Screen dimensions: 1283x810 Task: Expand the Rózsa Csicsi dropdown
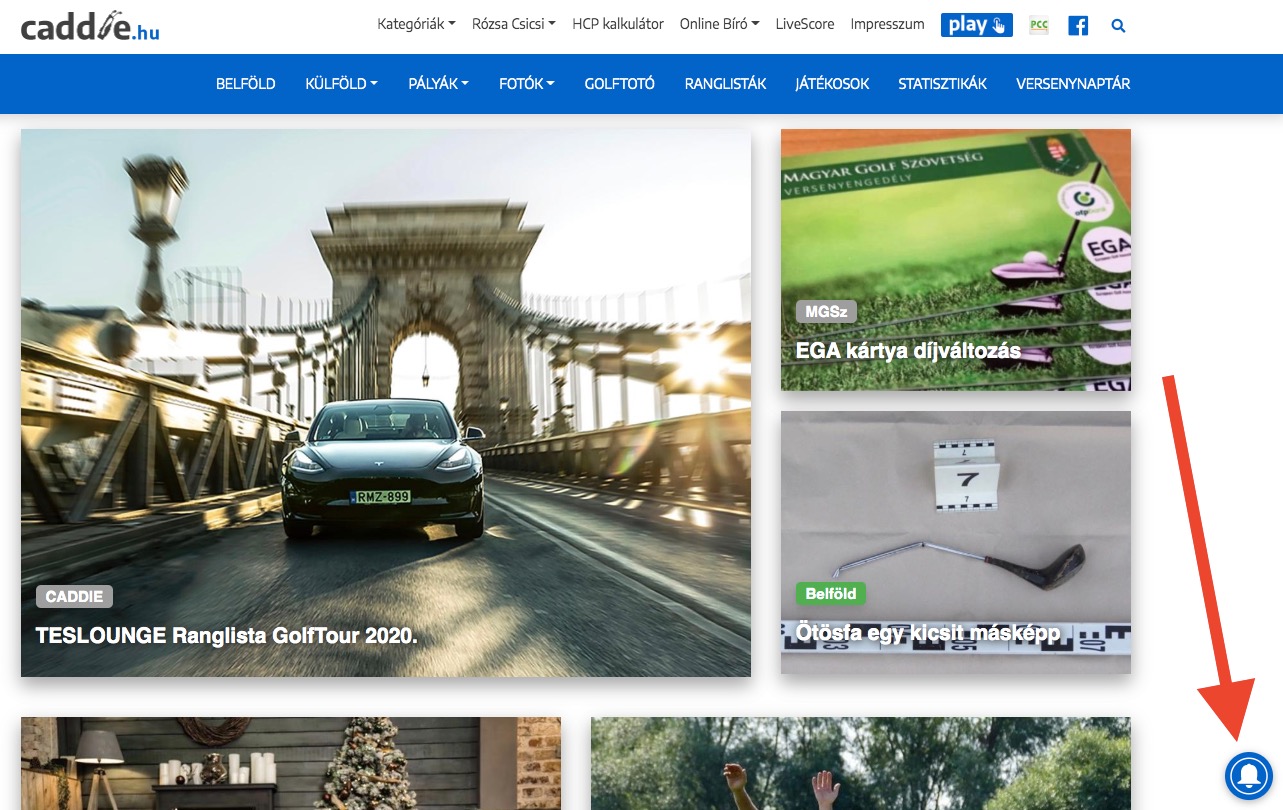pyautogui.click(x=514, y=24)
